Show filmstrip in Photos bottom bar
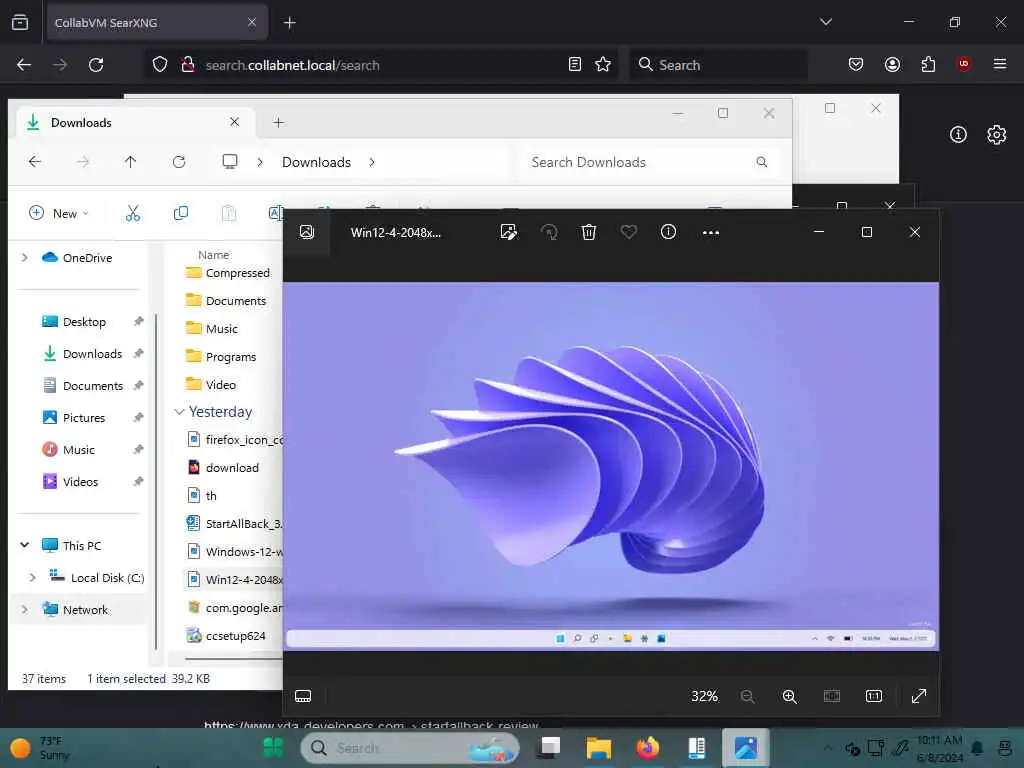 [303, 696]
